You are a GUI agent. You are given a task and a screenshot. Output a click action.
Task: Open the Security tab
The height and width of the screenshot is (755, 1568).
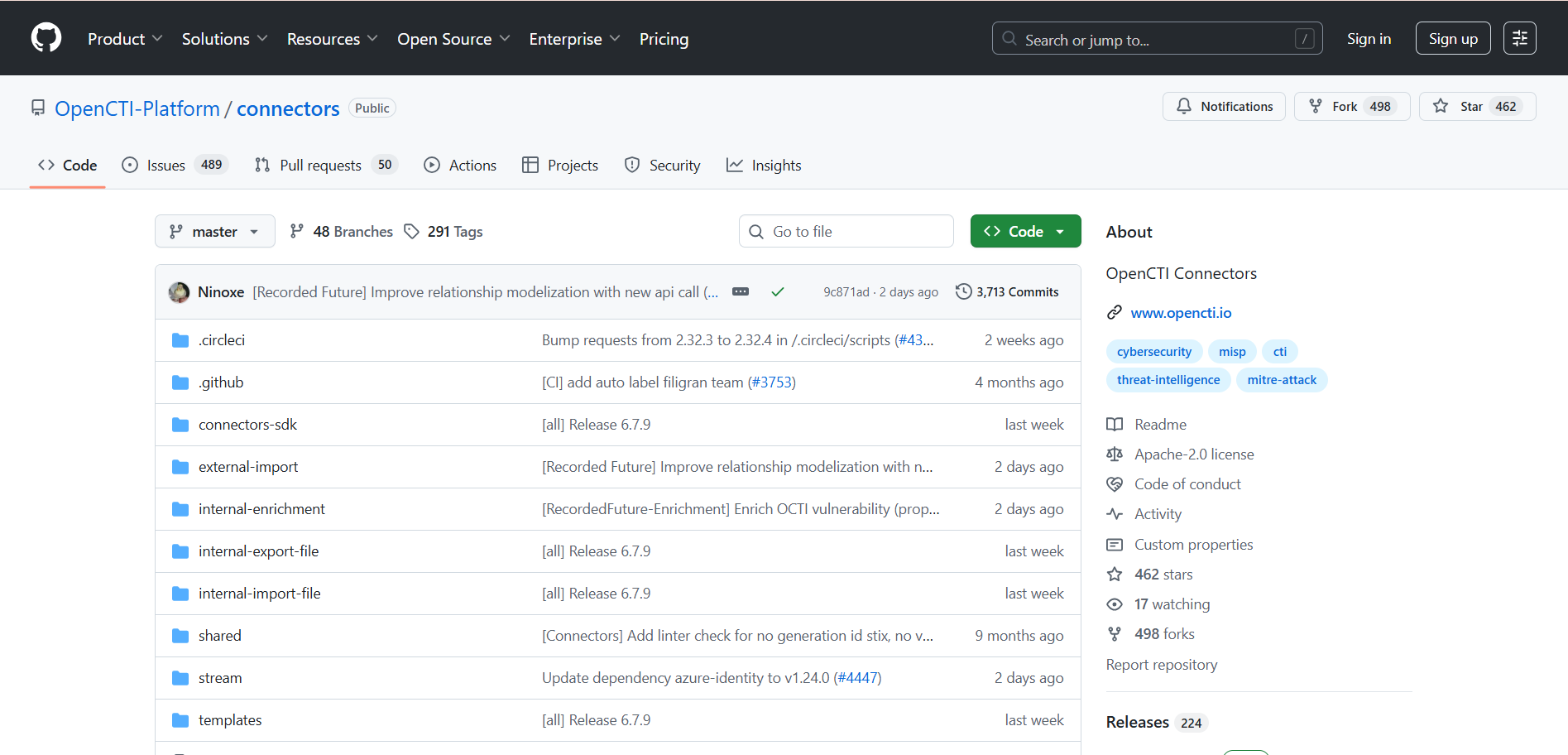point(663,165)
